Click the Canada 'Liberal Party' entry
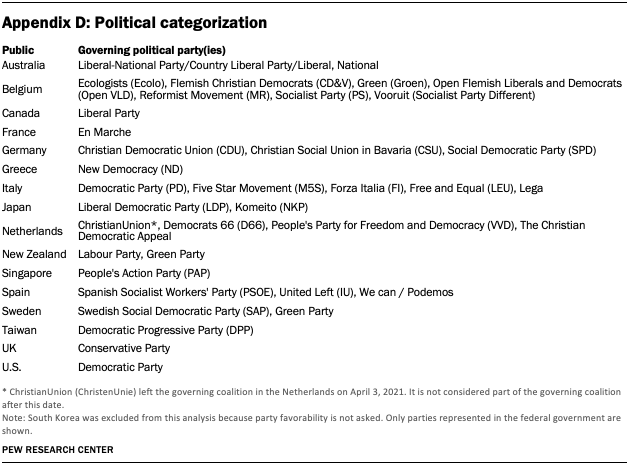This screenshot has height=466, width=640. click(109, 113)
